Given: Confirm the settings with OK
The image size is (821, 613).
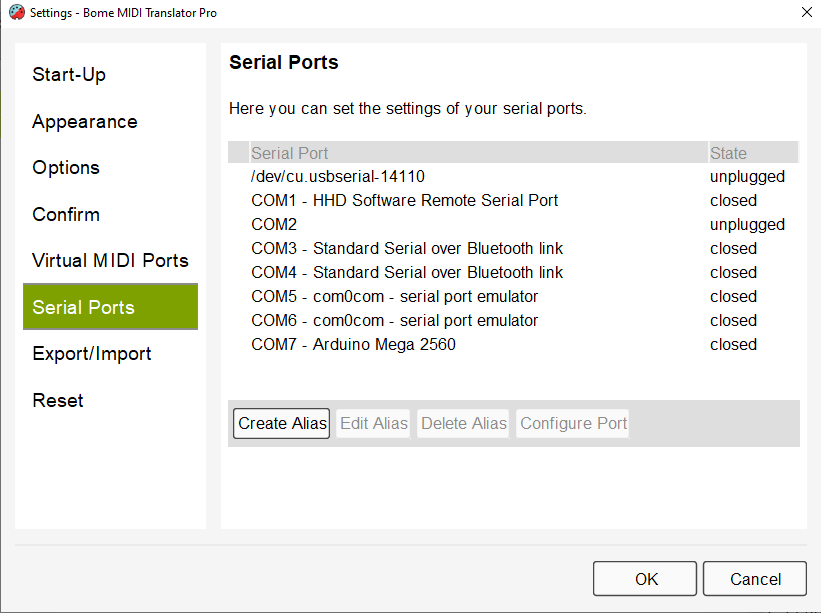Looking at the screenshot, I should [x=645, y=578].
